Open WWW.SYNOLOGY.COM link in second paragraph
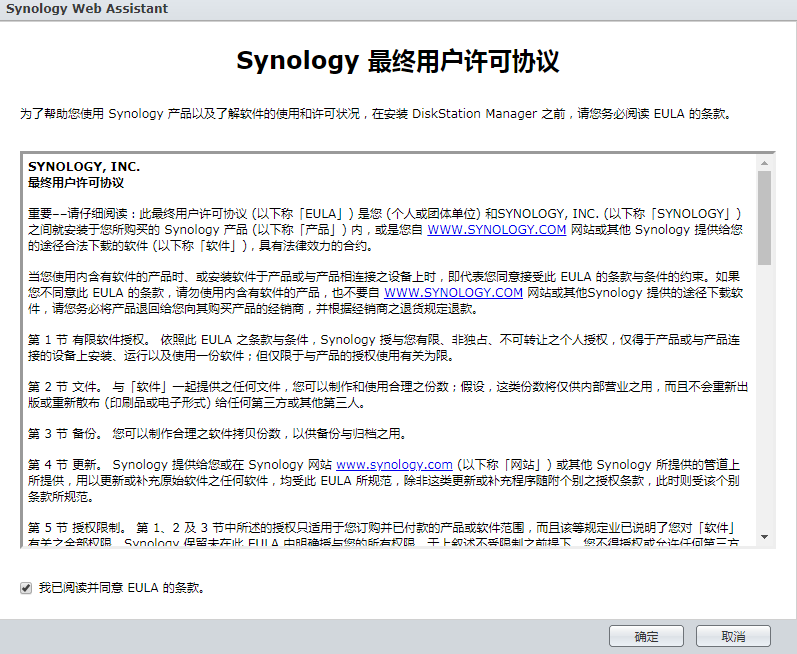 [453, 292]
